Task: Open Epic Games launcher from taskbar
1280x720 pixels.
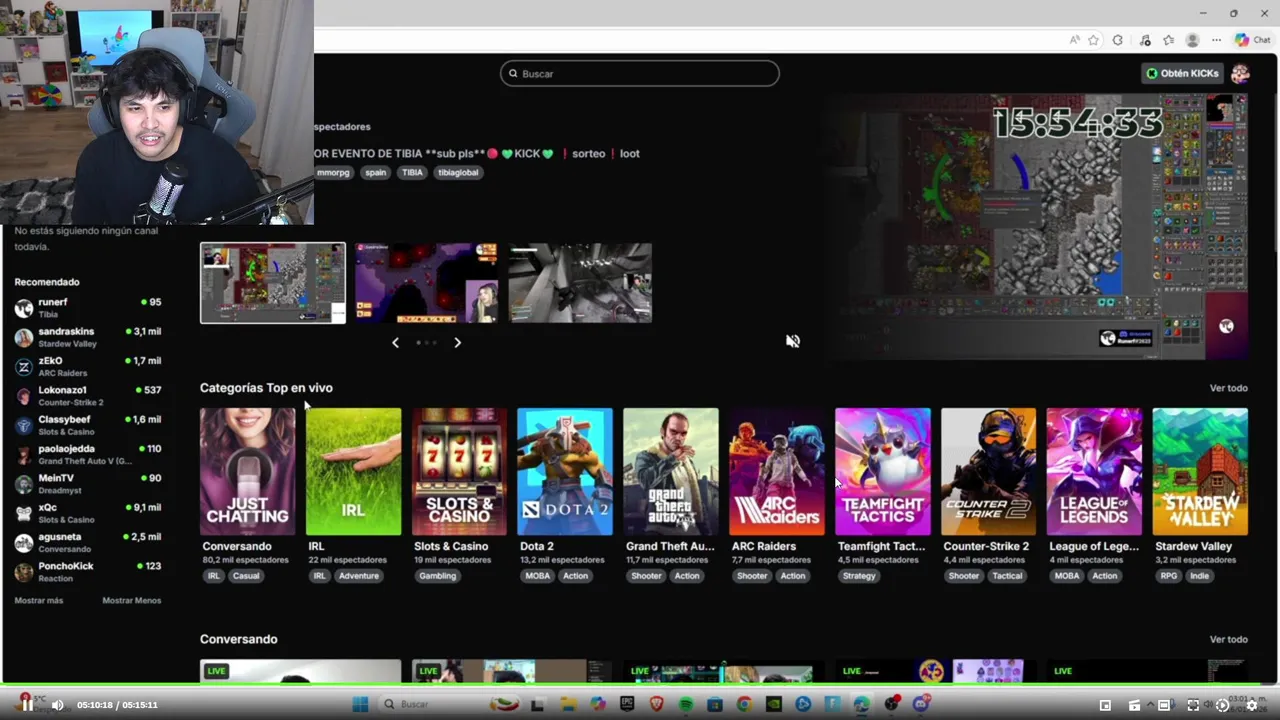Action: 627,704
